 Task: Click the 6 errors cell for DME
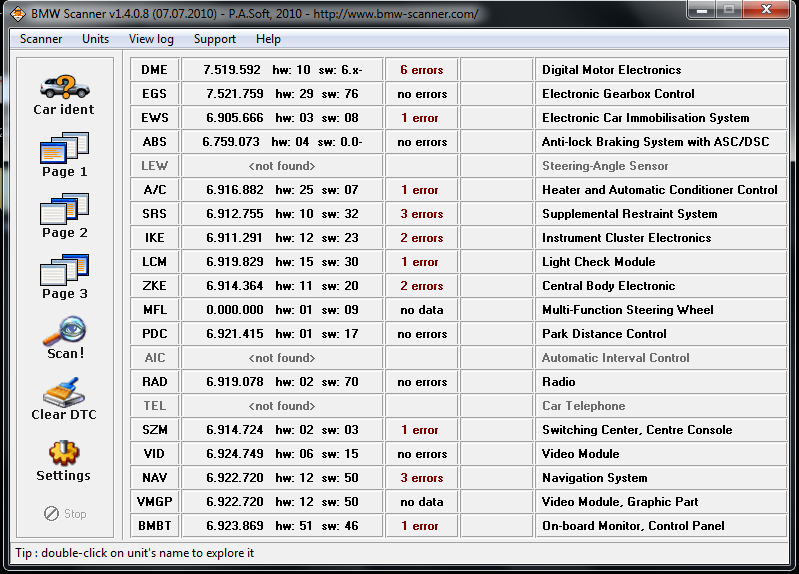point(421,70)
